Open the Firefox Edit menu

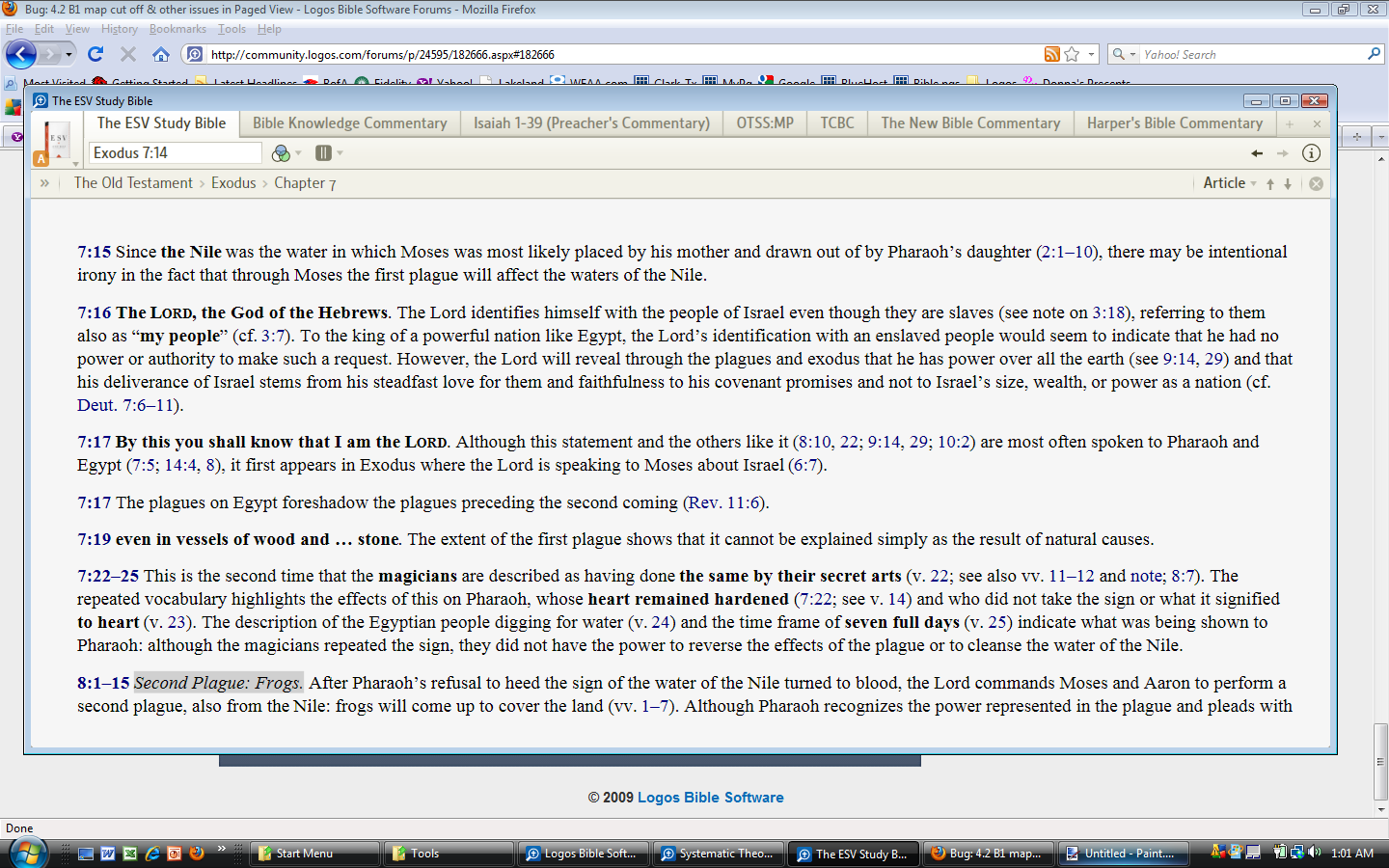pos(44,29)
